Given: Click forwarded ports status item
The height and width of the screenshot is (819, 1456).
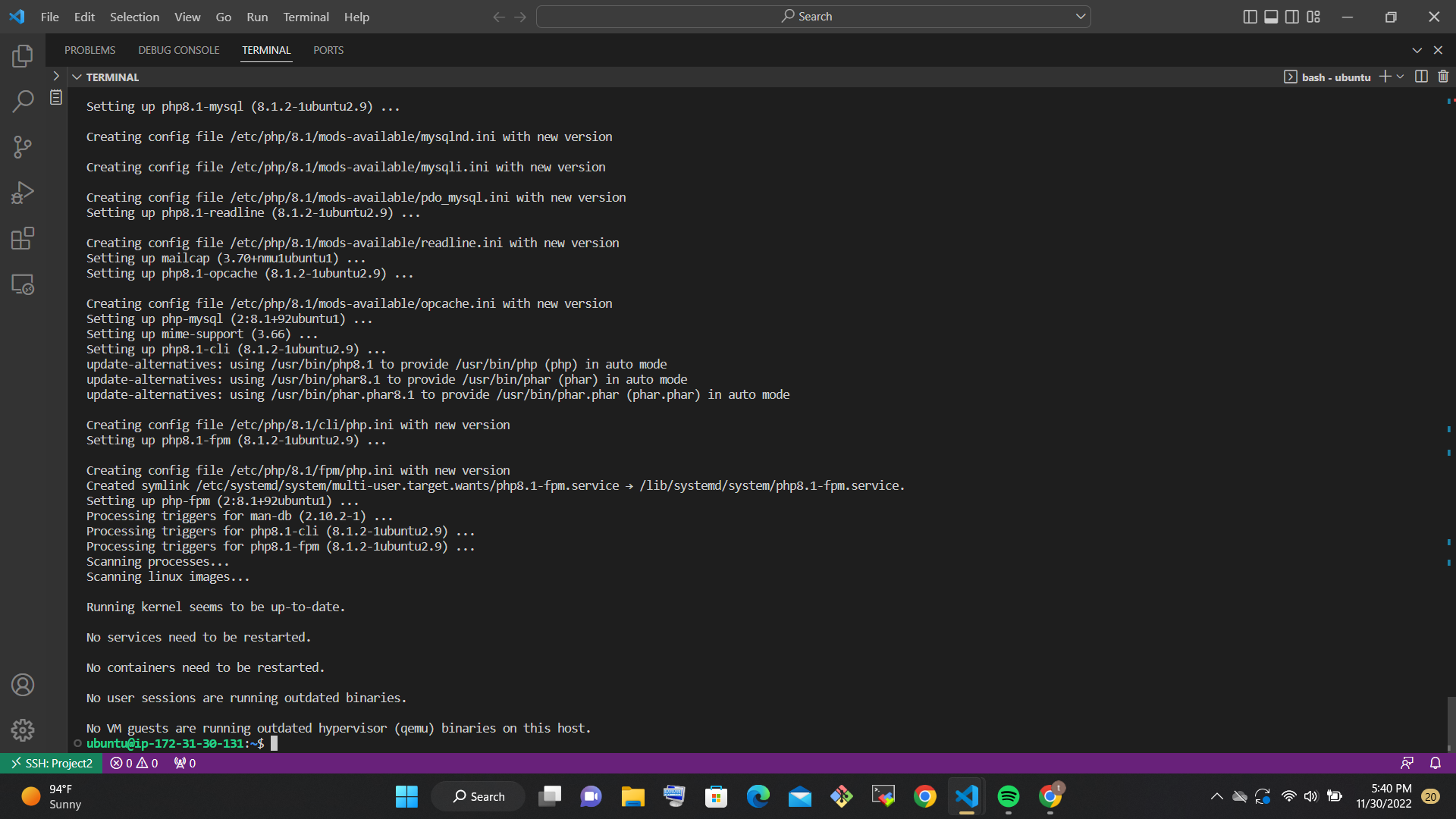Looking at the screenshot, I should click(185, 763).
